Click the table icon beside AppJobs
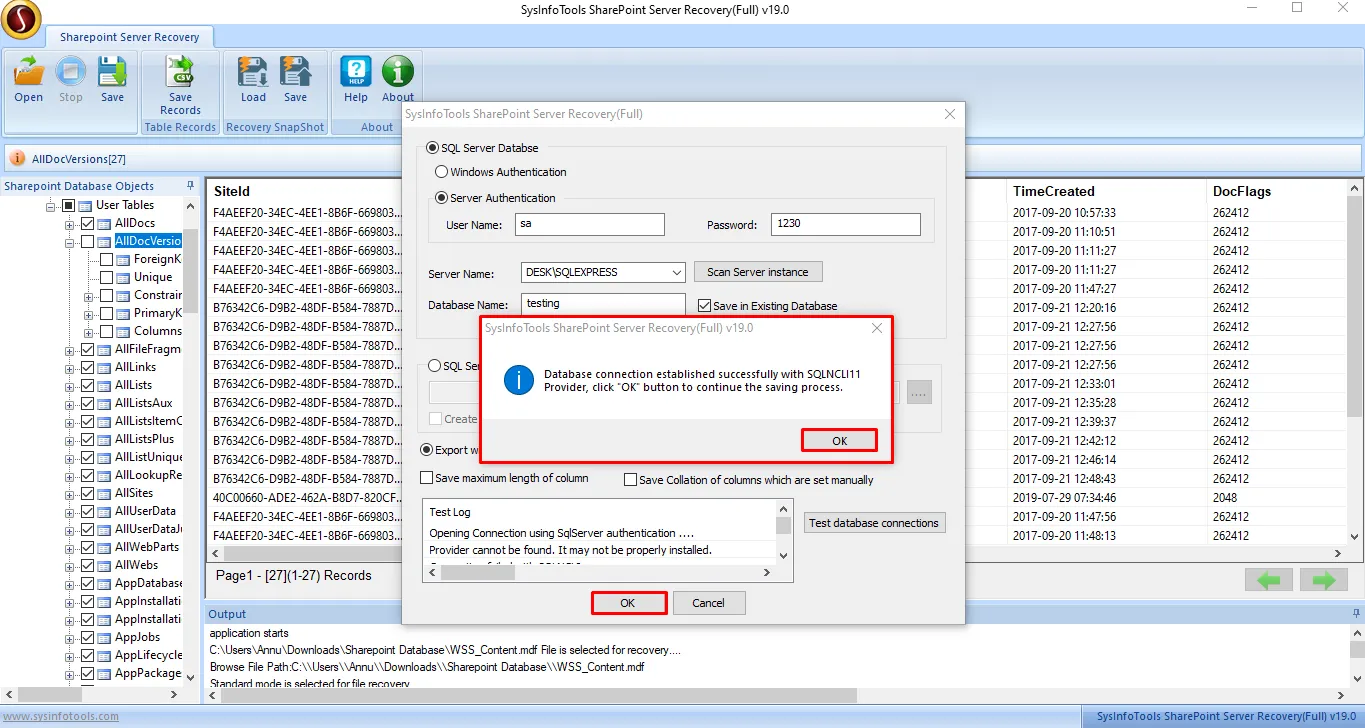 point(105,637)
